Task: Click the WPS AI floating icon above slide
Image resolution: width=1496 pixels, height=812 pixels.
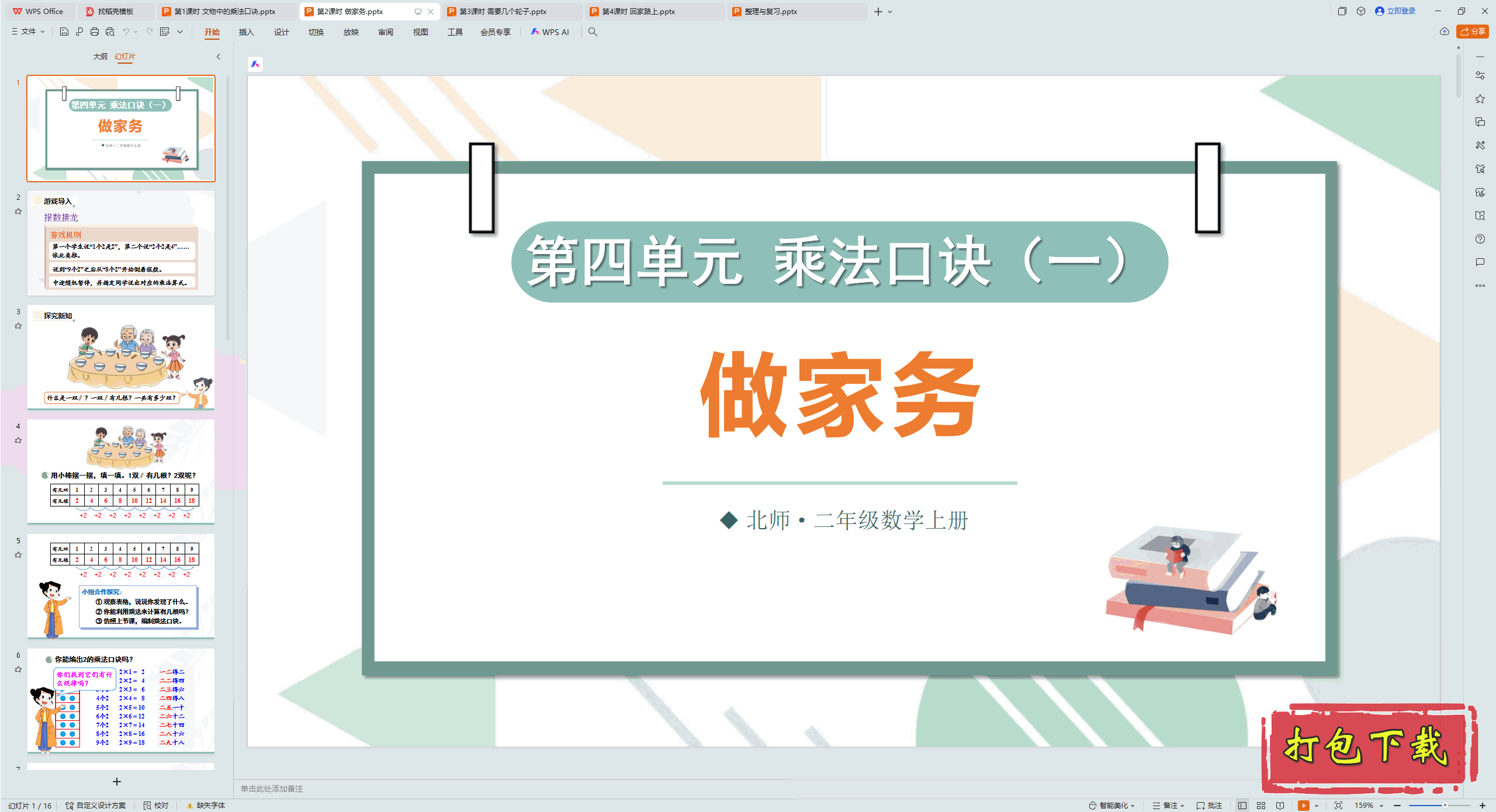Action: tap(255, 64)
